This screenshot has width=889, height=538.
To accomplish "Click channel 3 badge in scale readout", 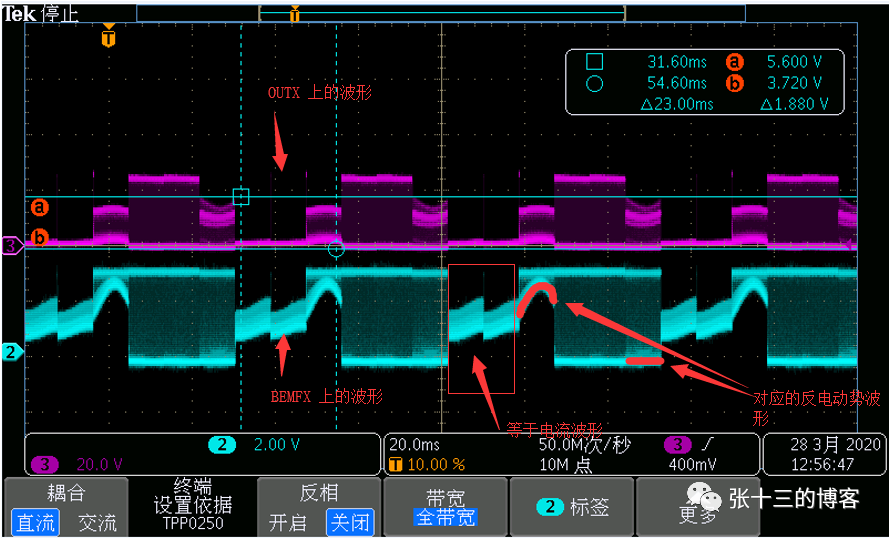I will click(45, 465).
